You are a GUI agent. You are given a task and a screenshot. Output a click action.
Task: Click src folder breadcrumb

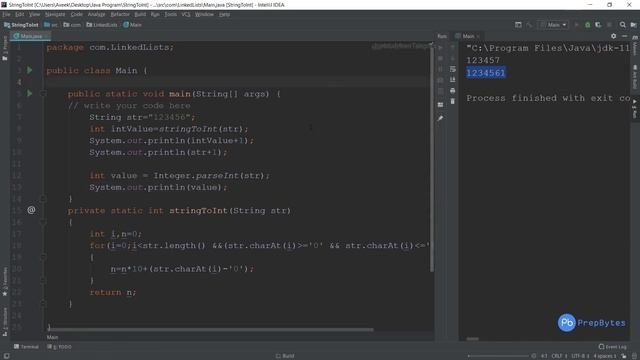[x=51, y=25]
